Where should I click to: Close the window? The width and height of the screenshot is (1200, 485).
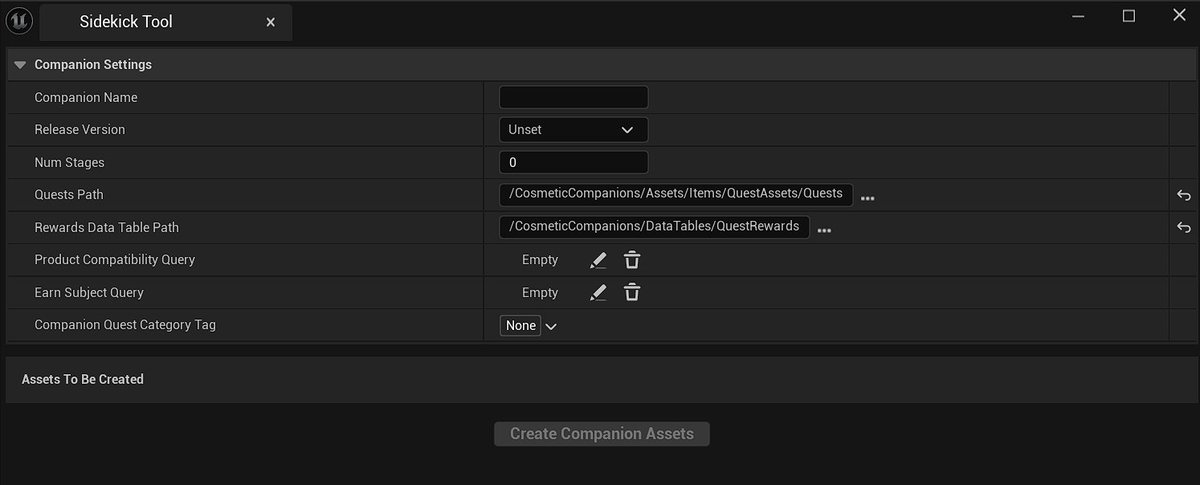(1178, 15)
